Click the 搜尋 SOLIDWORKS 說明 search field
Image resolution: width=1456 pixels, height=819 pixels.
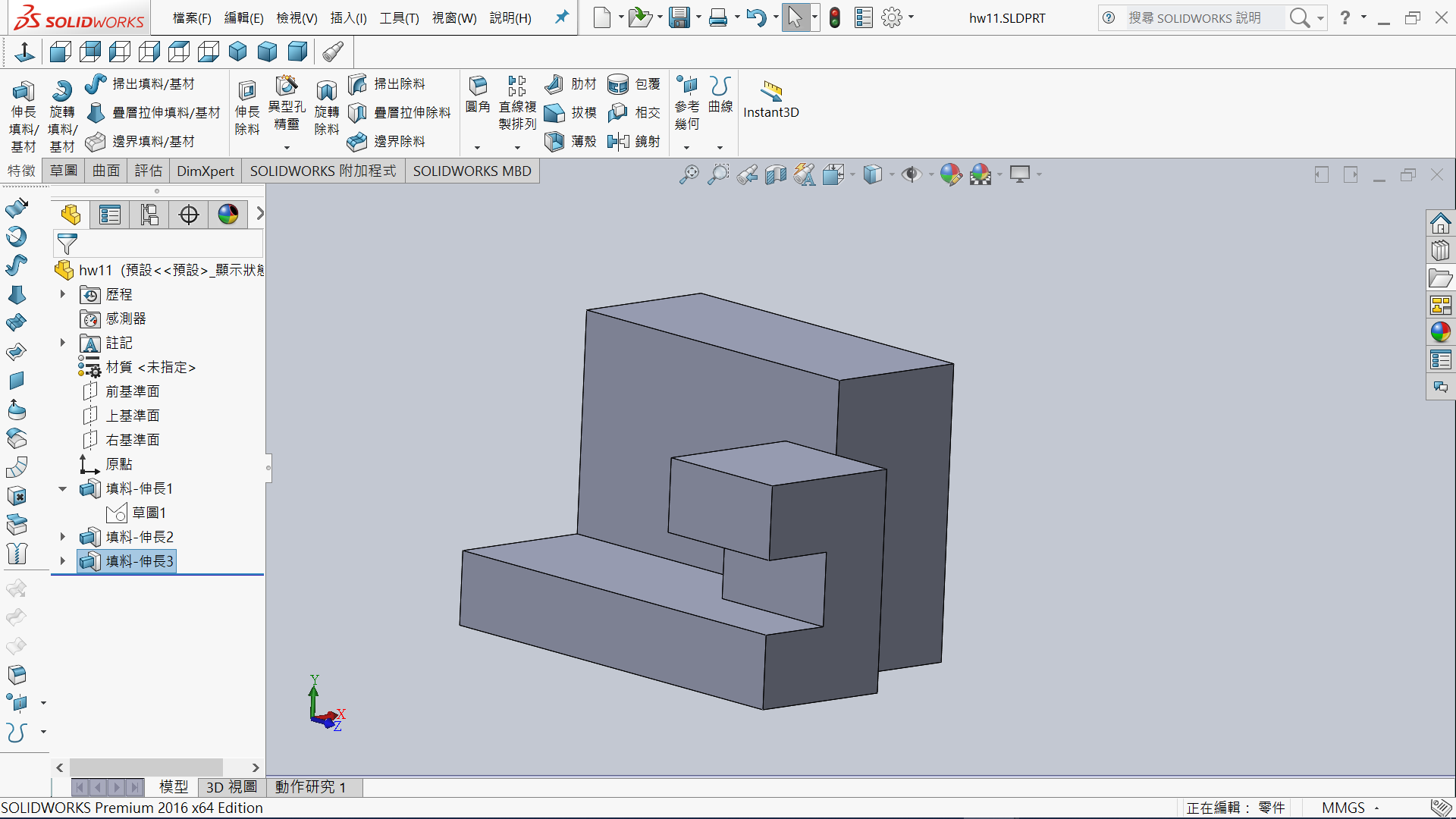click(1194, 17)
